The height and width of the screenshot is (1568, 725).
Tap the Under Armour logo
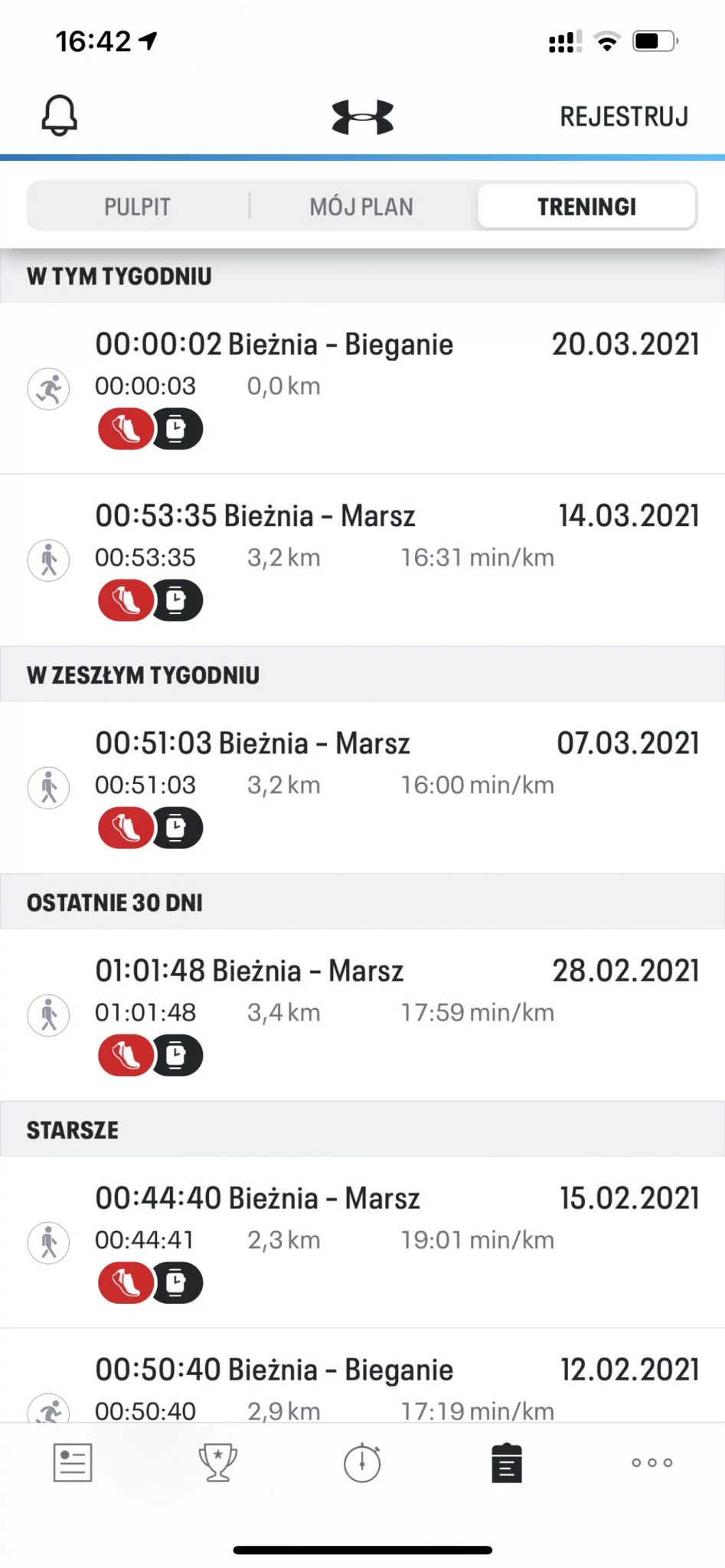362,117
